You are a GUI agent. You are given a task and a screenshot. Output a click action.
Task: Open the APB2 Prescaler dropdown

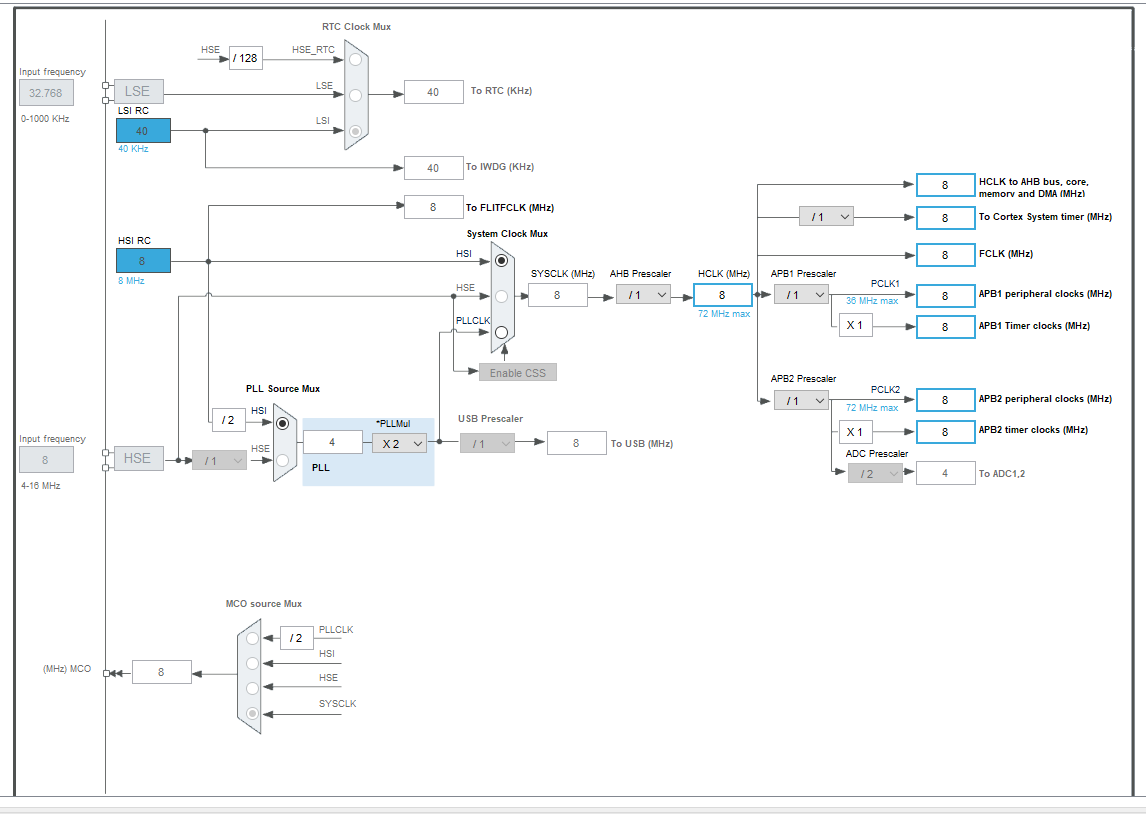point(801,400)
